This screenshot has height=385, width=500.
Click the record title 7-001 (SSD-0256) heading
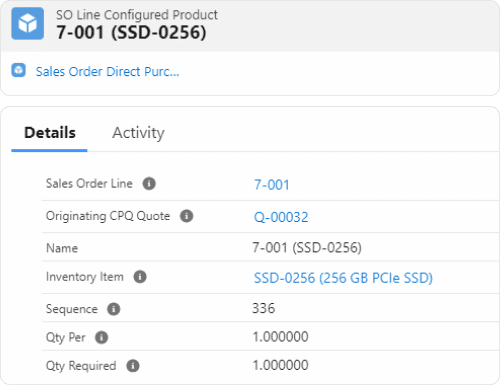tap(131, 33)
